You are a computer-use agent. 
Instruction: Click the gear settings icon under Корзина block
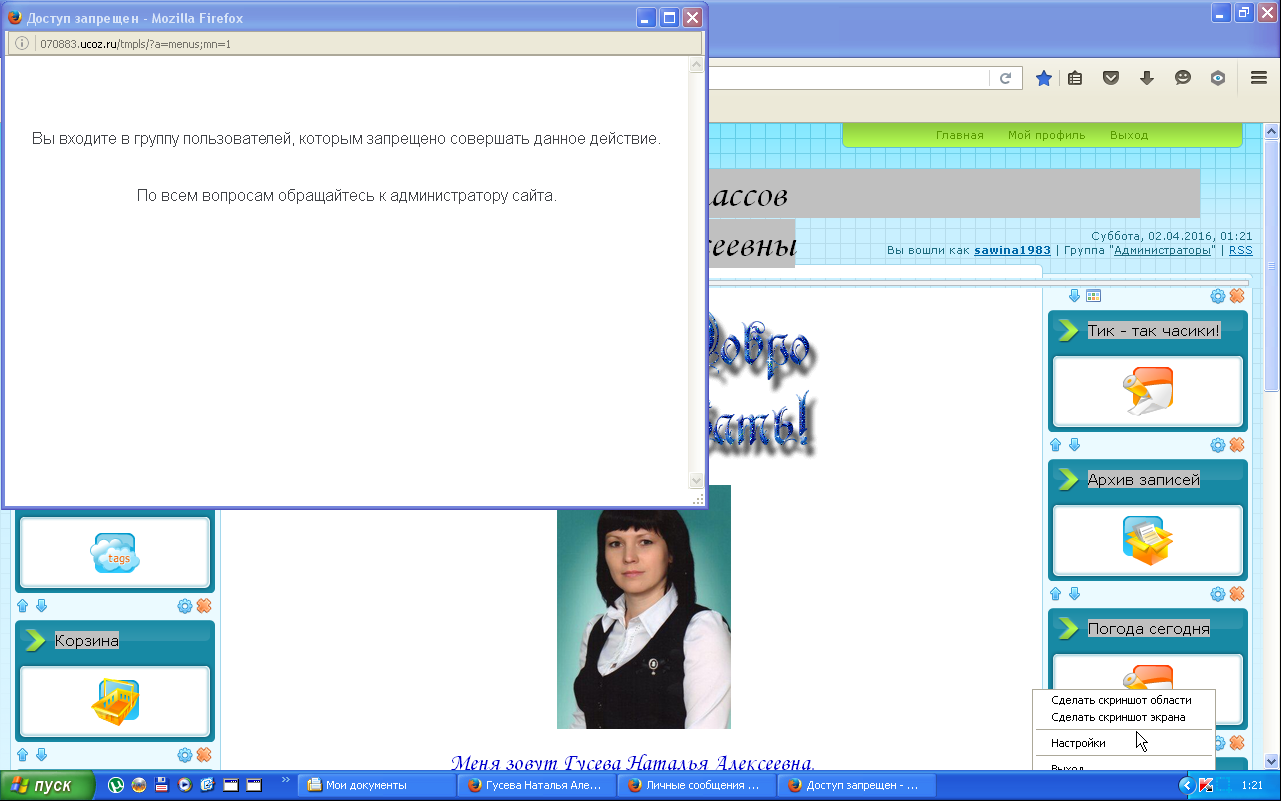[185, 755]
